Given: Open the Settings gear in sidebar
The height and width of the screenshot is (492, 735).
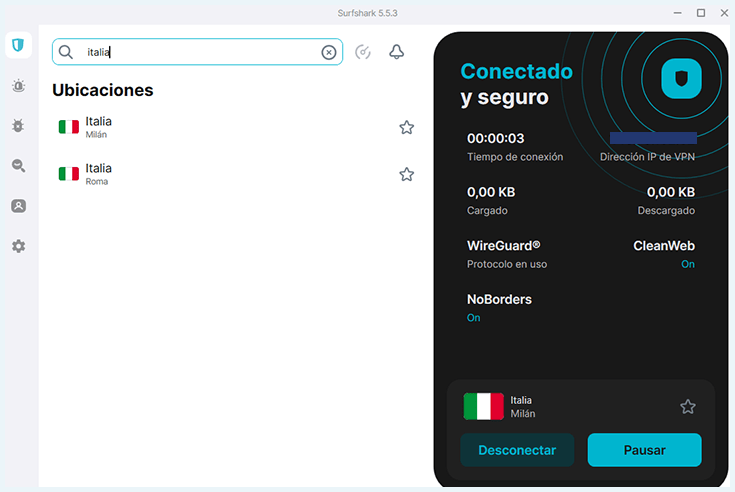Looking at the screenshot, I should coord(18,246).
